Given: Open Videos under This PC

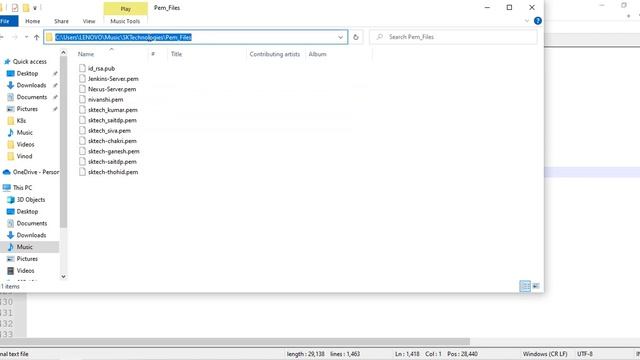Looking at the screenshot, I should tap(25, 271).
